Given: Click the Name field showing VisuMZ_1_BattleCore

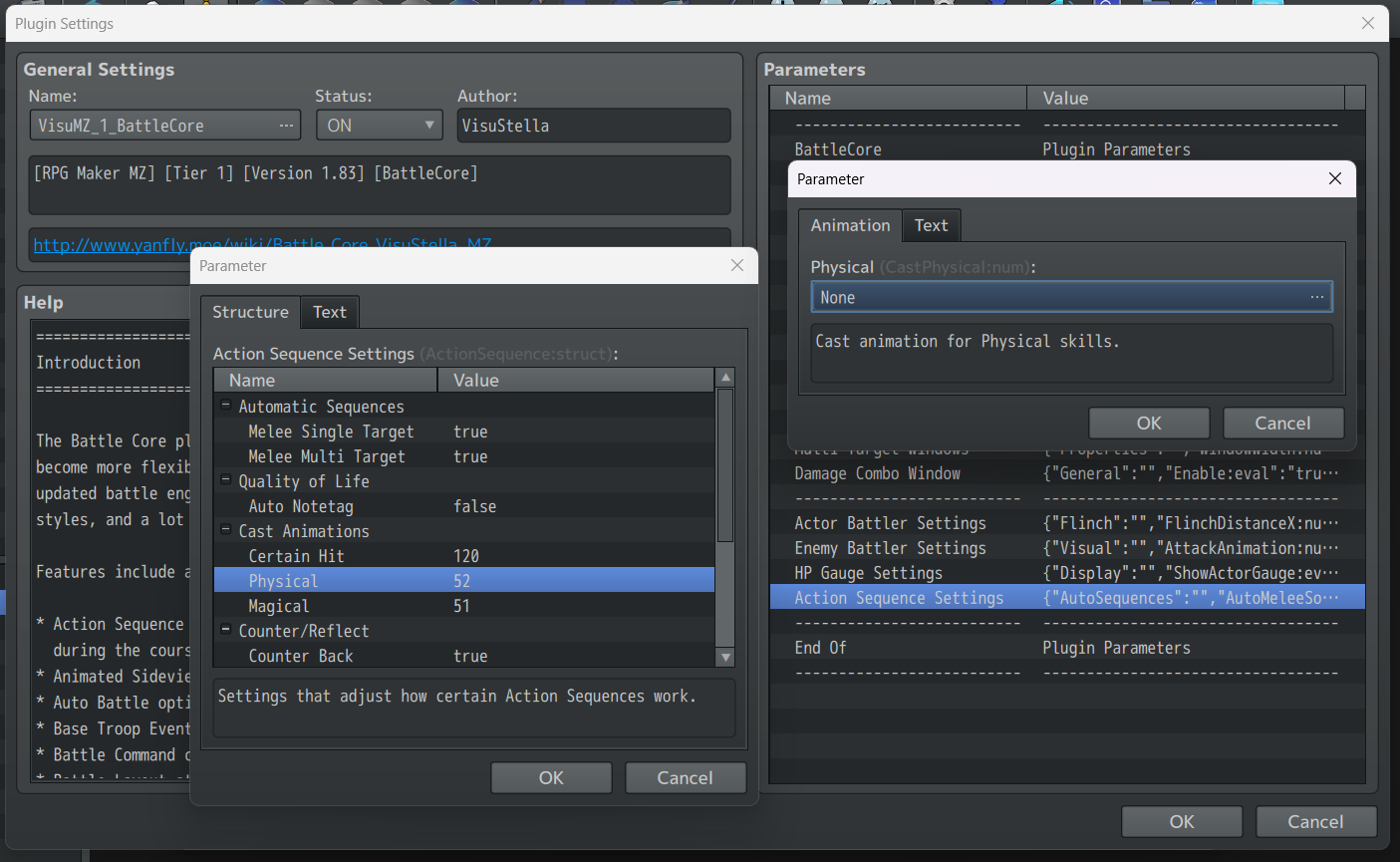Looking at the screenshot, I should pyautogui.click(x=165, y=126).
